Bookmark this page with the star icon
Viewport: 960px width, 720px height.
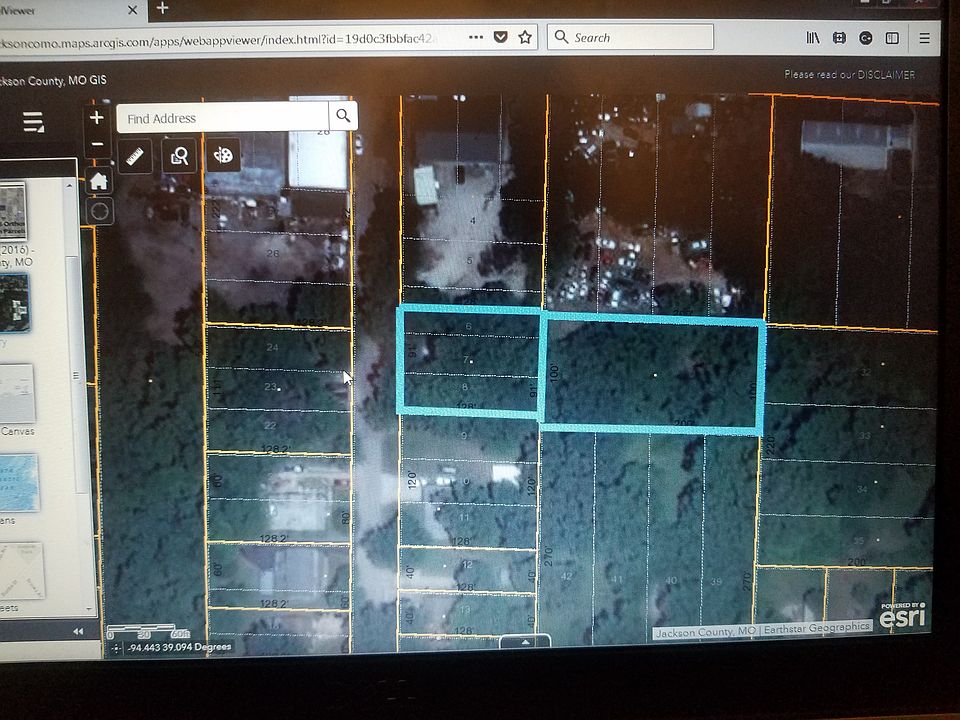click(x=525, y=38)
